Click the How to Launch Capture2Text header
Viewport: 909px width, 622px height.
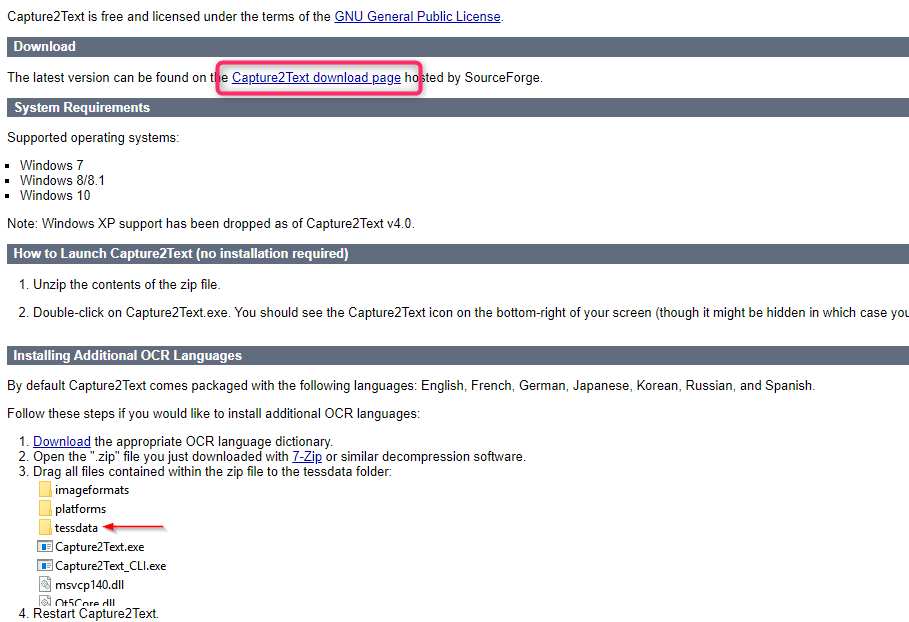point(181,254)
